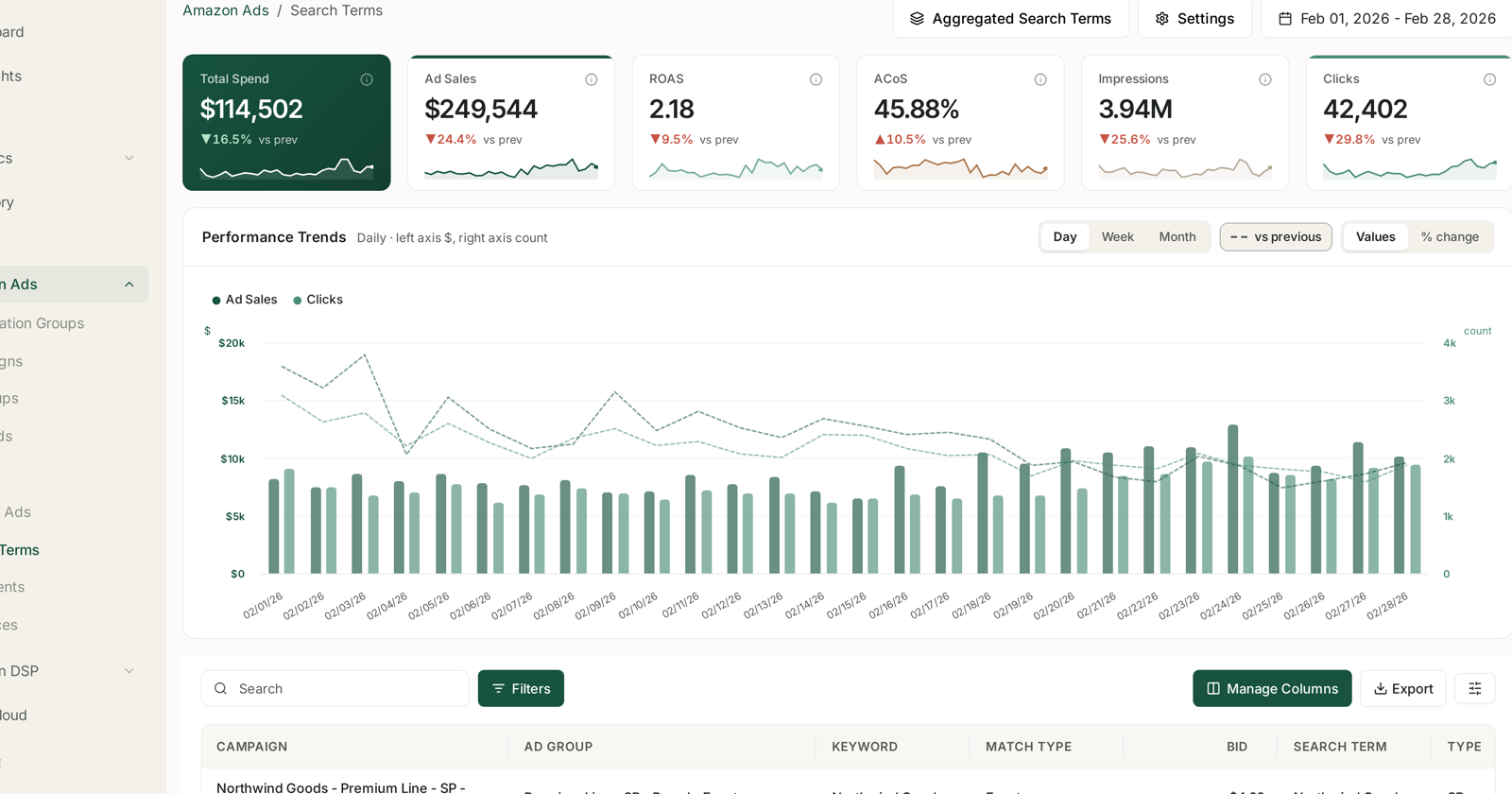Click the layers icon beside Aggregated Search Terms
The image size is (1512, 794).
point(917,19)
